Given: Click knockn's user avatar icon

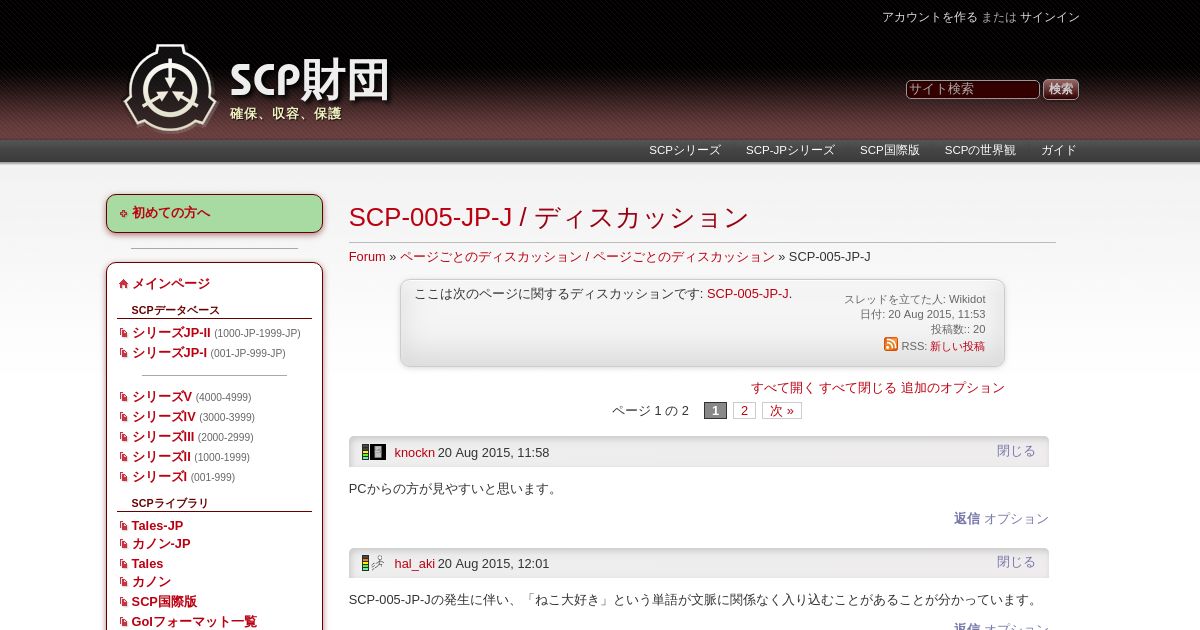Looking at the screenshot, I should (378, 452).
